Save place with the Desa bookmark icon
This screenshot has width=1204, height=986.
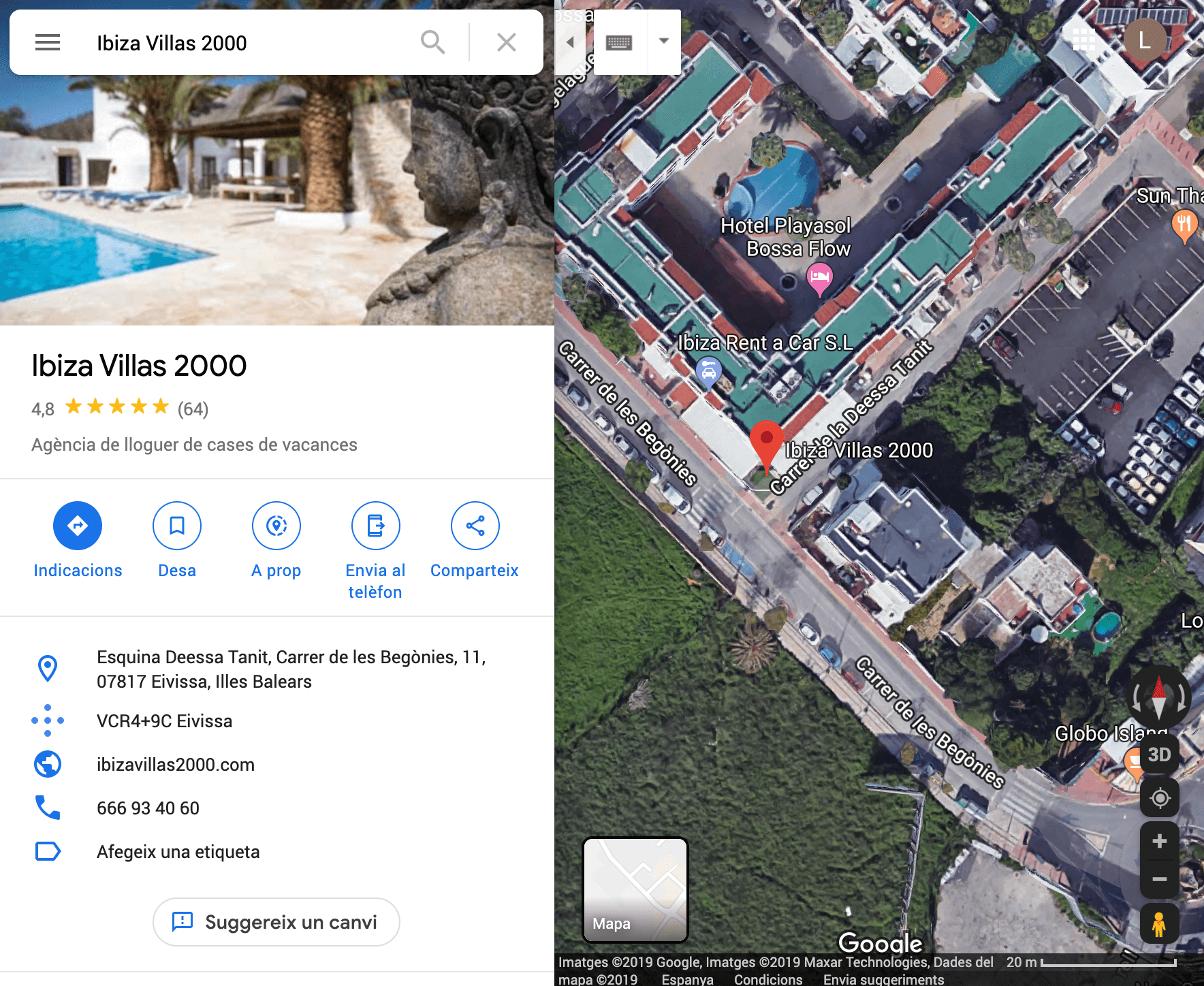click(177, 526)
